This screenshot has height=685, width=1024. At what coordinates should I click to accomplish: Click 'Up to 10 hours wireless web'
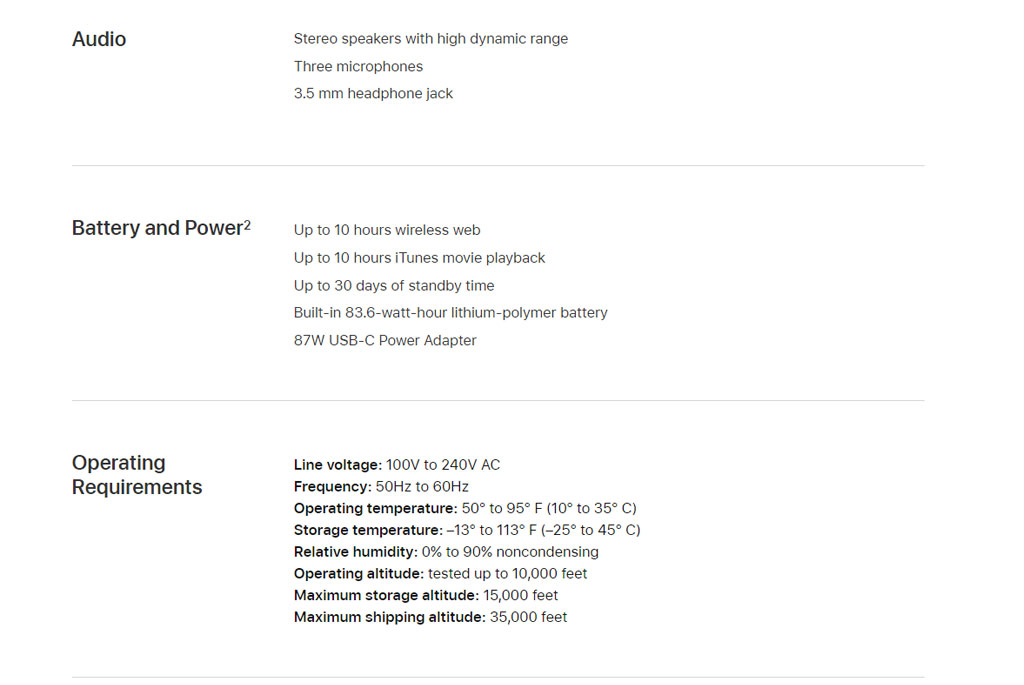tap(387, 230)
